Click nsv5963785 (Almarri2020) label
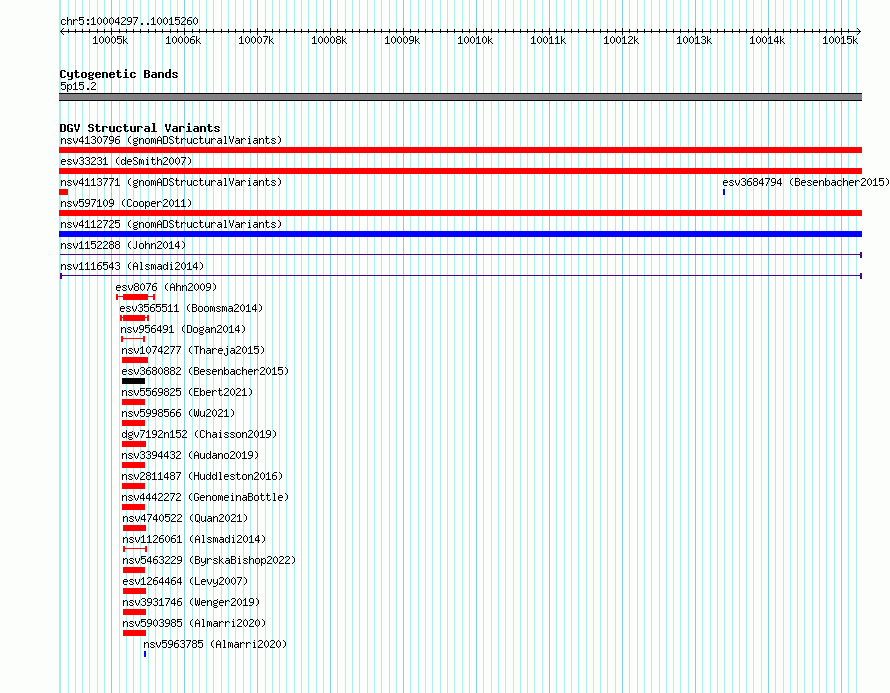Image resolution: width=890 pixels, height=693 pixels. 215,644
